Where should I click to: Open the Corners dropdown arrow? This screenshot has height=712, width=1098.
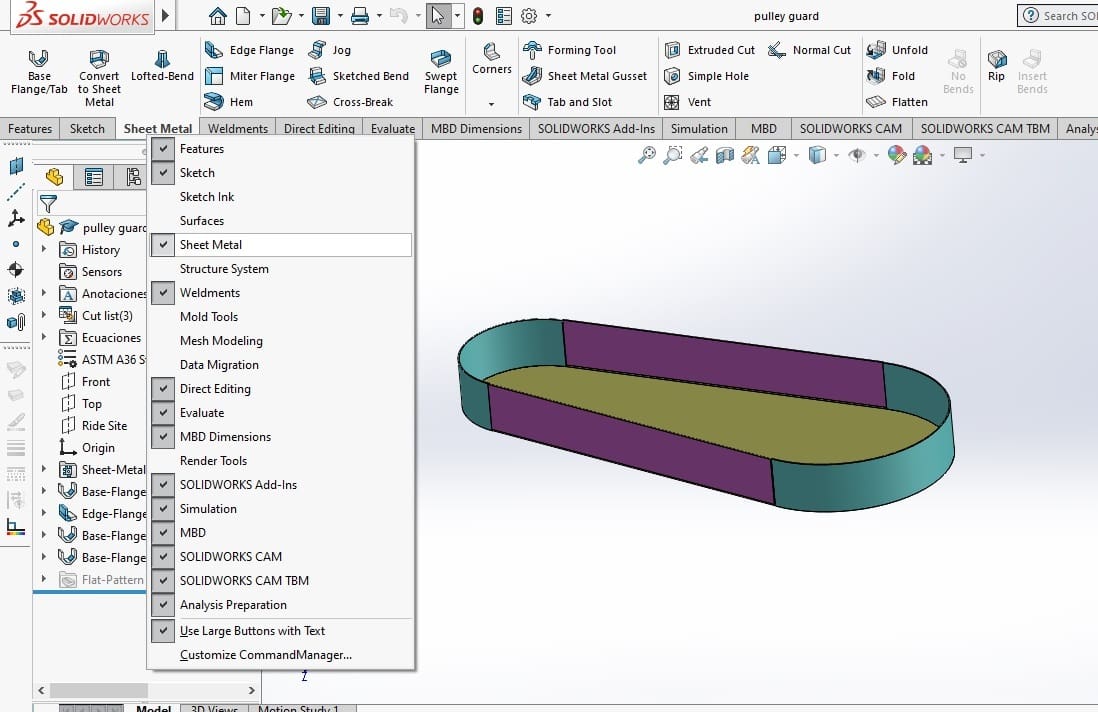[x=492, y=104]
